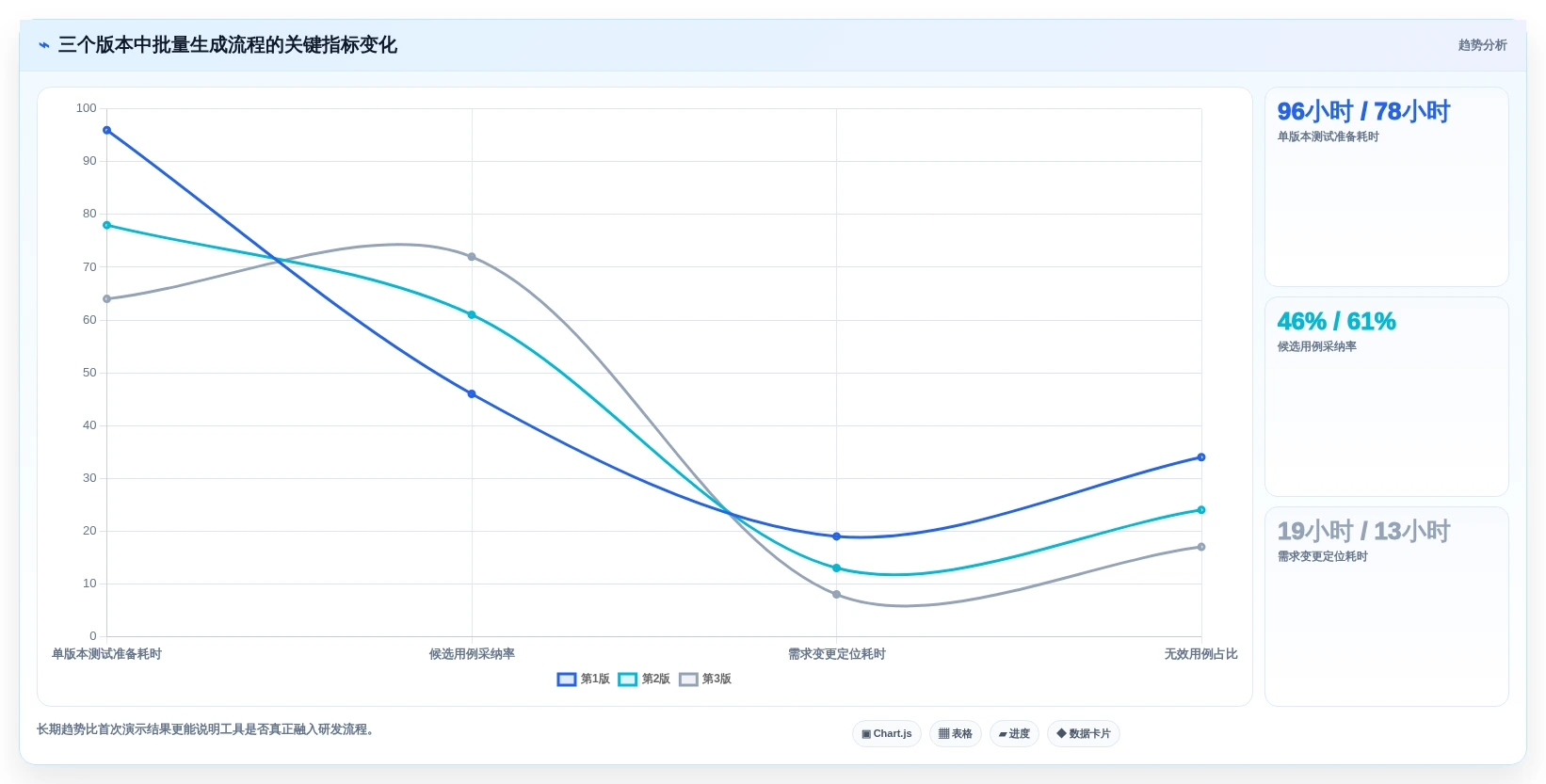Click the y-axis value 100

coord(86,108)
